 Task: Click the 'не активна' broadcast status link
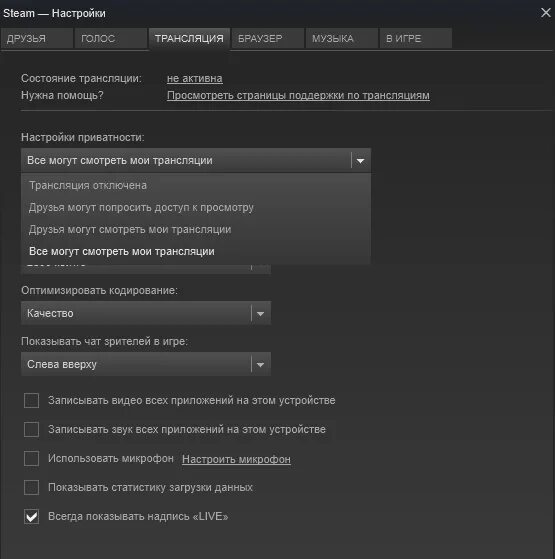[x=195, y=78]
